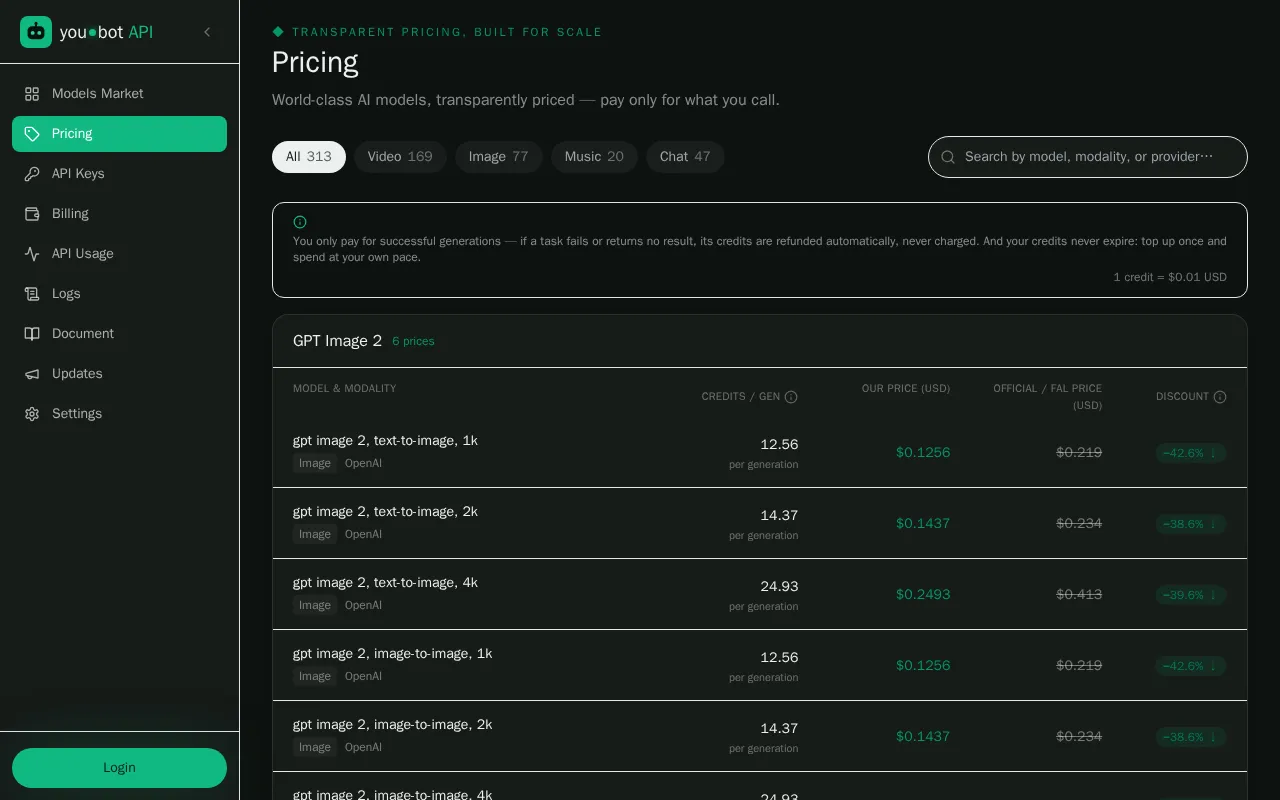Click the magnifier icon in search box
The image size is (1280, 800).
[948, 157]
